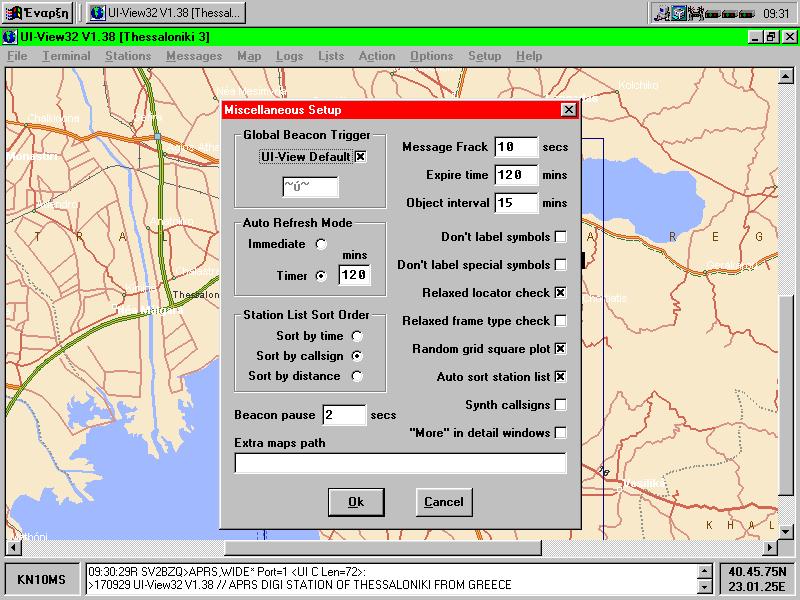Image resolution: width=800 pixels, height=600 pixels.
Task: Open the Lists menu
Action: (x=331, y=56)
